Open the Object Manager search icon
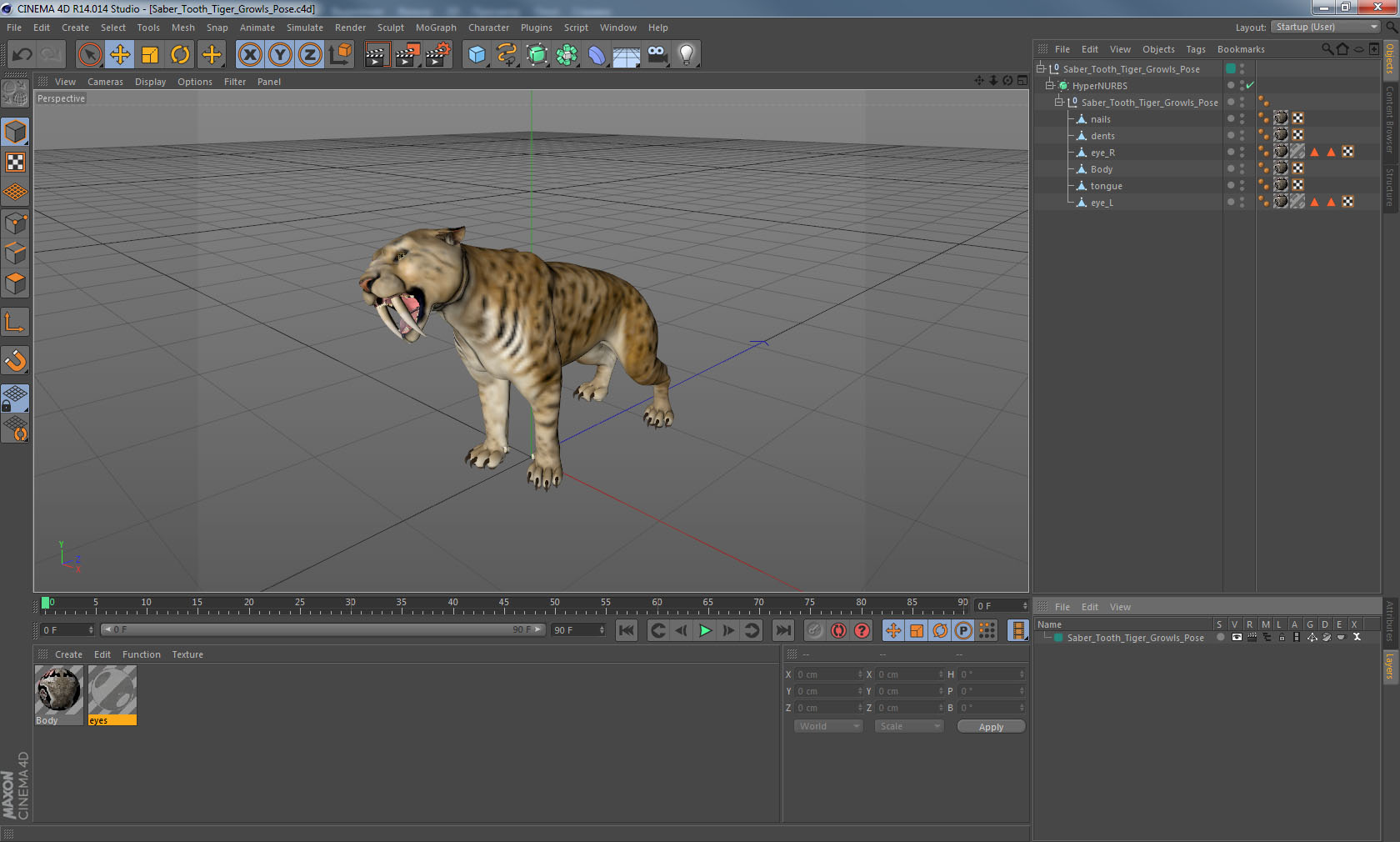Screen dimensions: 1400x842 1327,49
